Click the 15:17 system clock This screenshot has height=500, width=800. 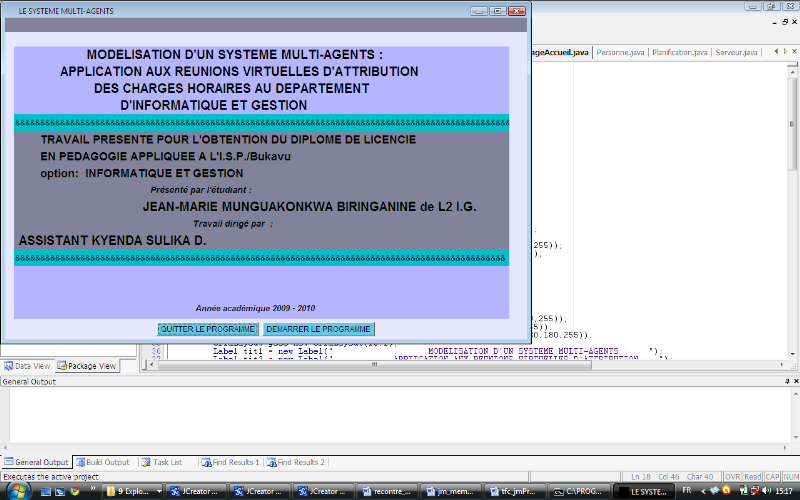click(x=783, y=491)
